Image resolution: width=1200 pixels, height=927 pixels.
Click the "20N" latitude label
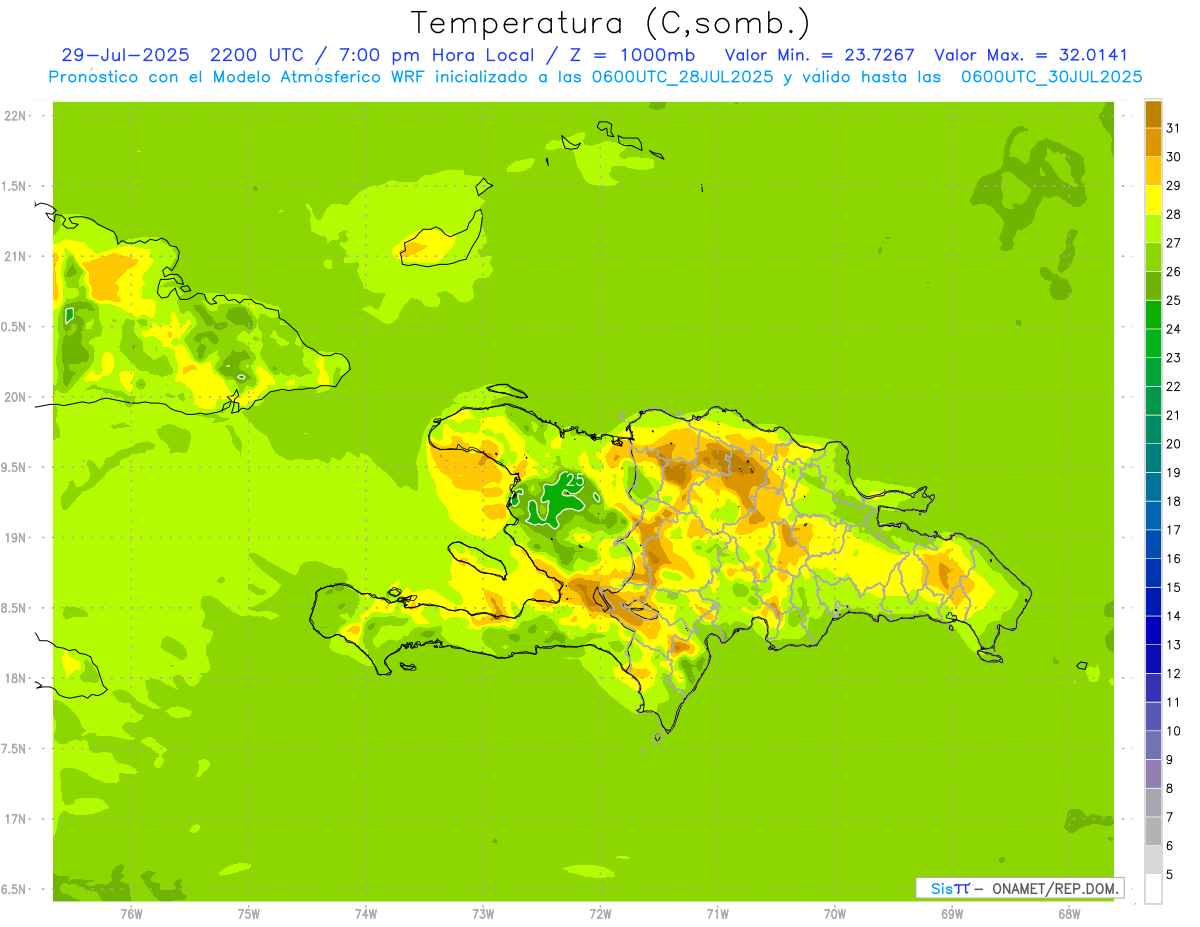tap(14, 397)
